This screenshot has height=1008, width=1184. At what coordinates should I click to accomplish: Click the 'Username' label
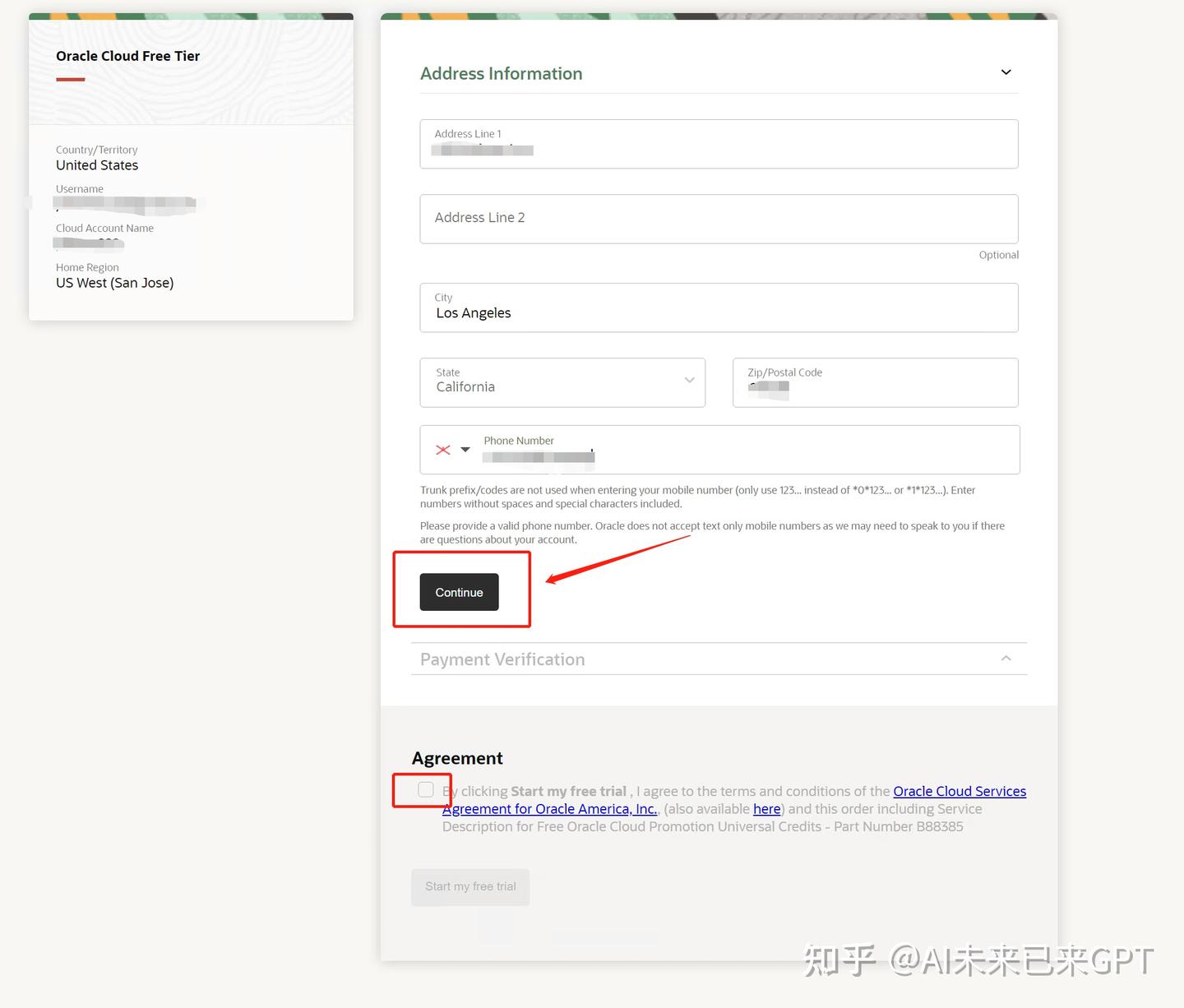click(80, 189)
